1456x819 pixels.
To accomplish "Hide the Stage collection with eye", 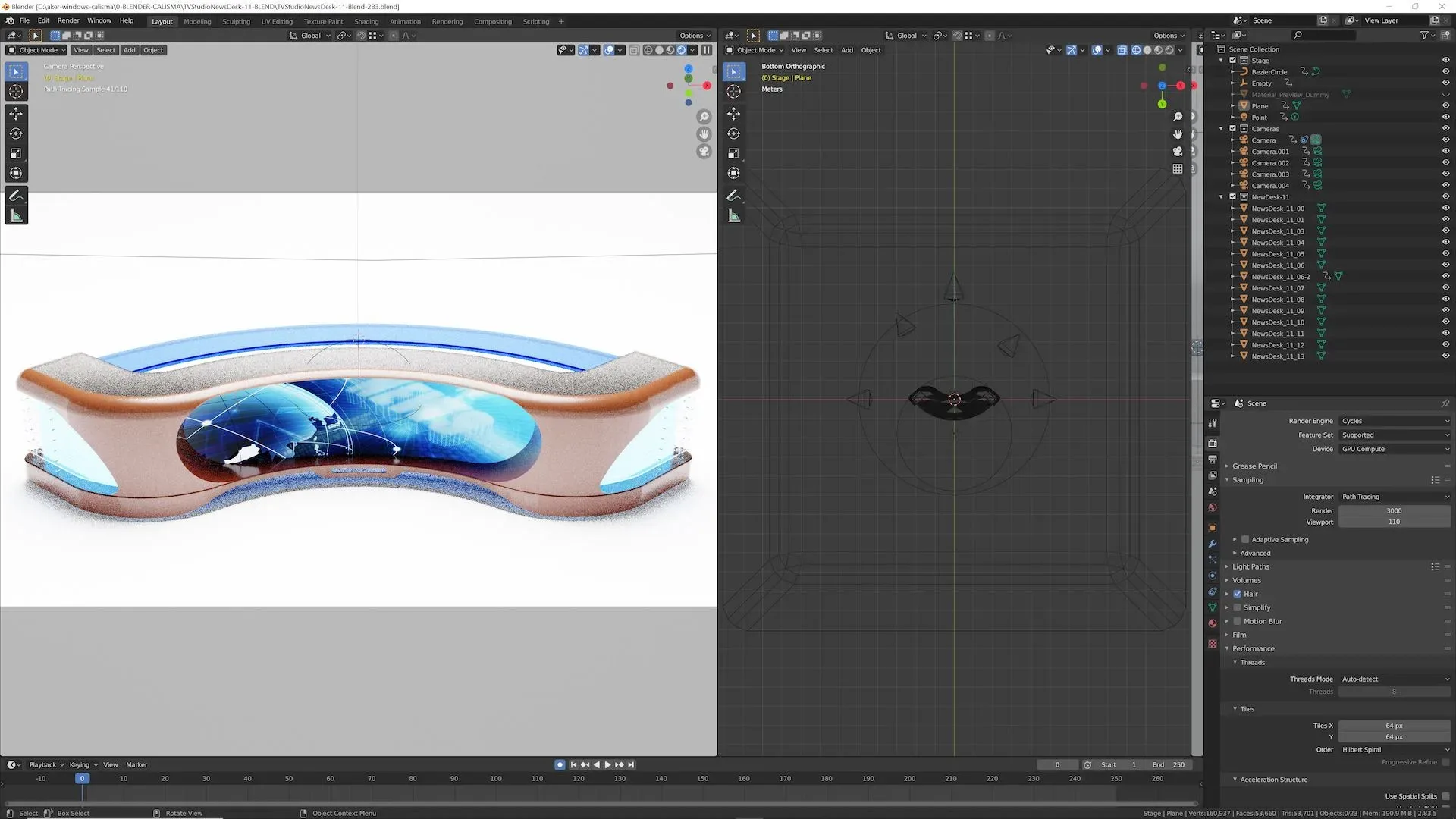I will click(1445, 60).
